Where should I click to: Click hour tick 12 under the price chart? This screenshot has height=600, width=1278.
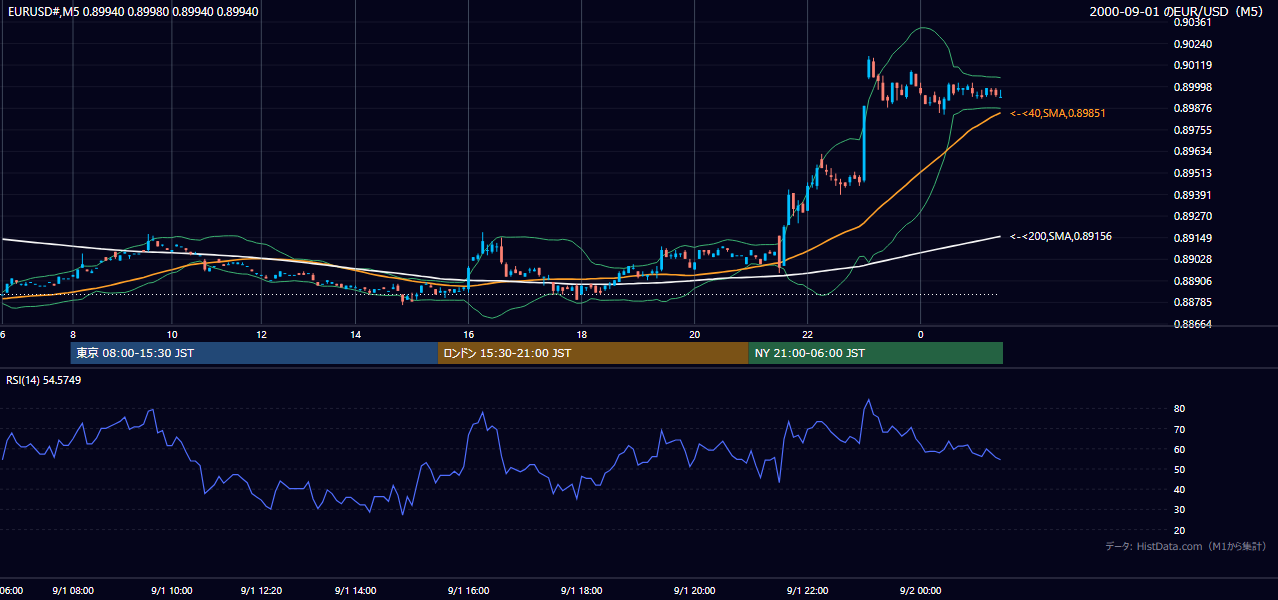click(262, 334)
